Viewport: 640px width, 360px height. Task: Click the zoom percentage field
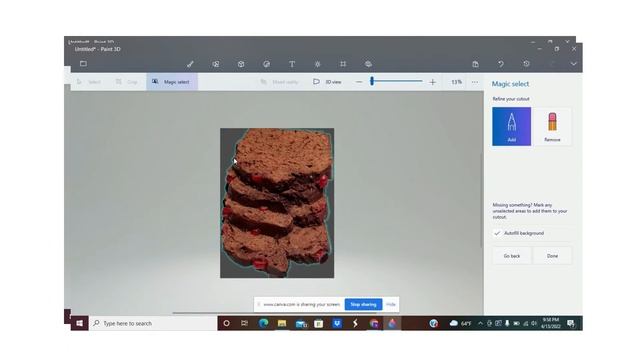[x=456, y=82]
